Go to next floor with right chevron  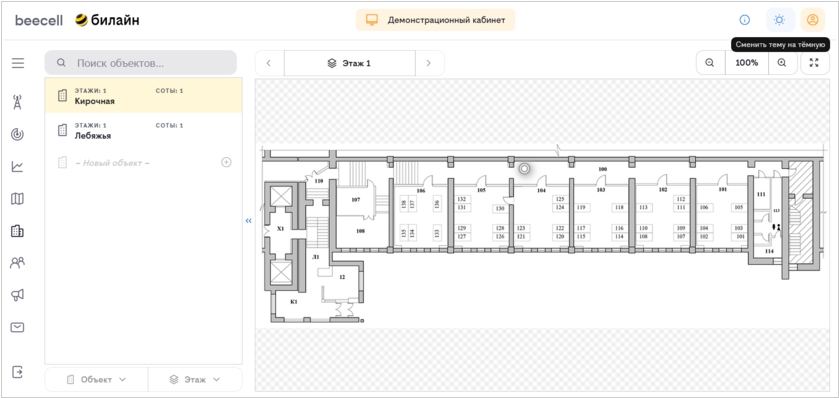428,63
